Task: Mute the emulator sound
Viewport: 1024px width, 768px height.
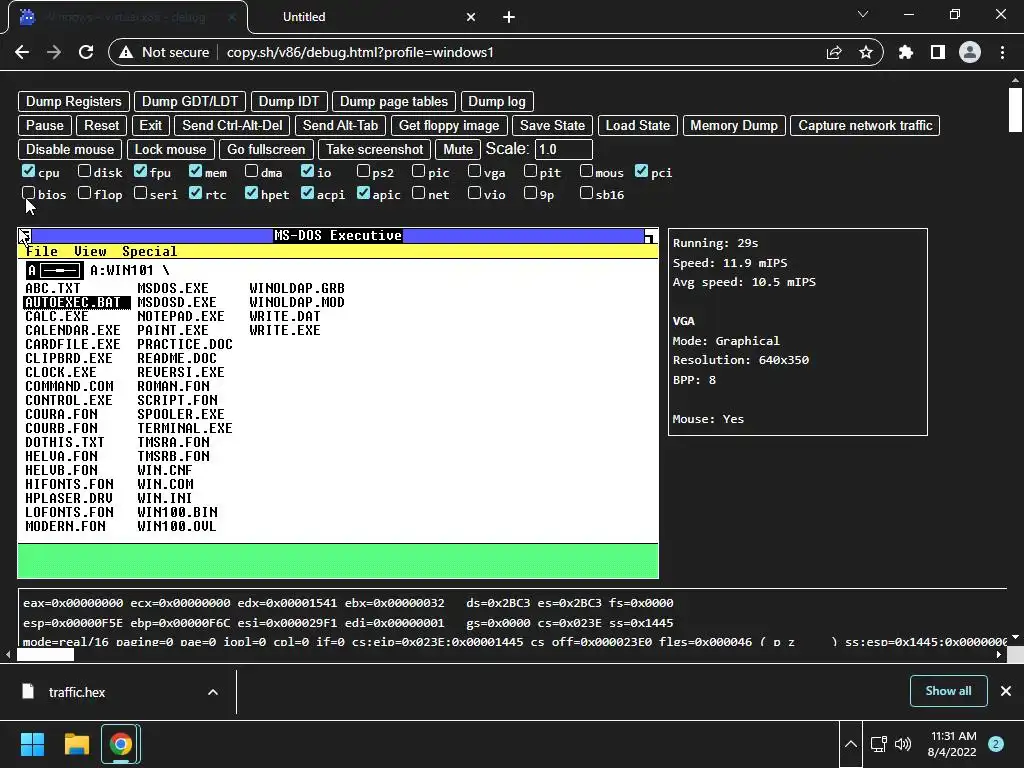Action: 458,150
